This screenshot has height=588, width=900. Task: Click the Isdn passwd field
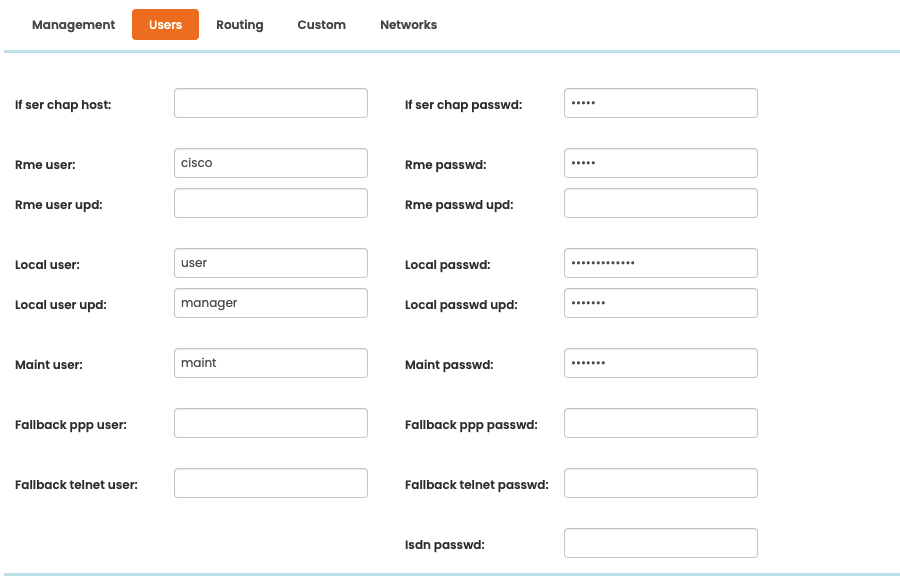click(661, 543)
